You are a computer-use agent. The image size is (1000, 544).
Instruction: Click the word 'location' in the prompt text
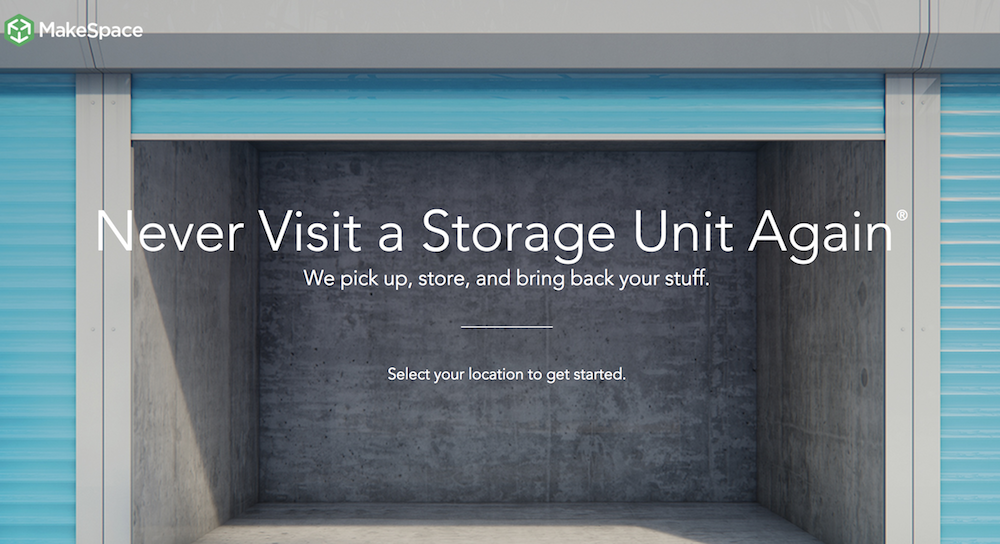point(496,374)
